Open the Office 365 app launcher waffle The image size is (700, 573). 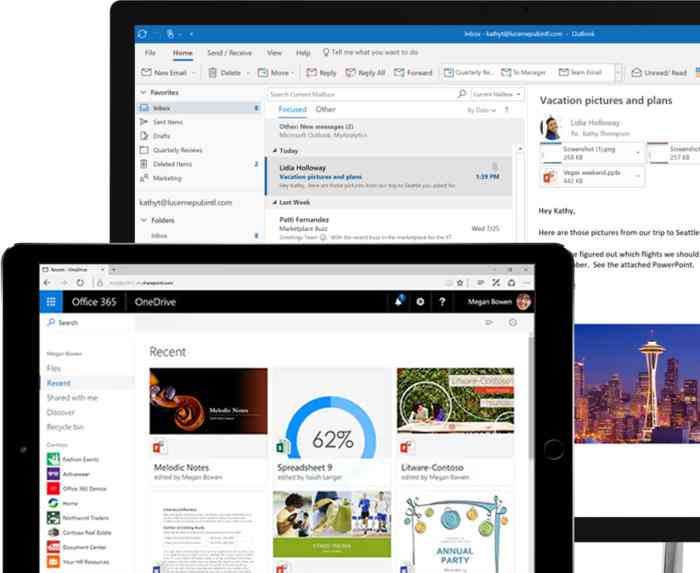(x=51, y=302)
